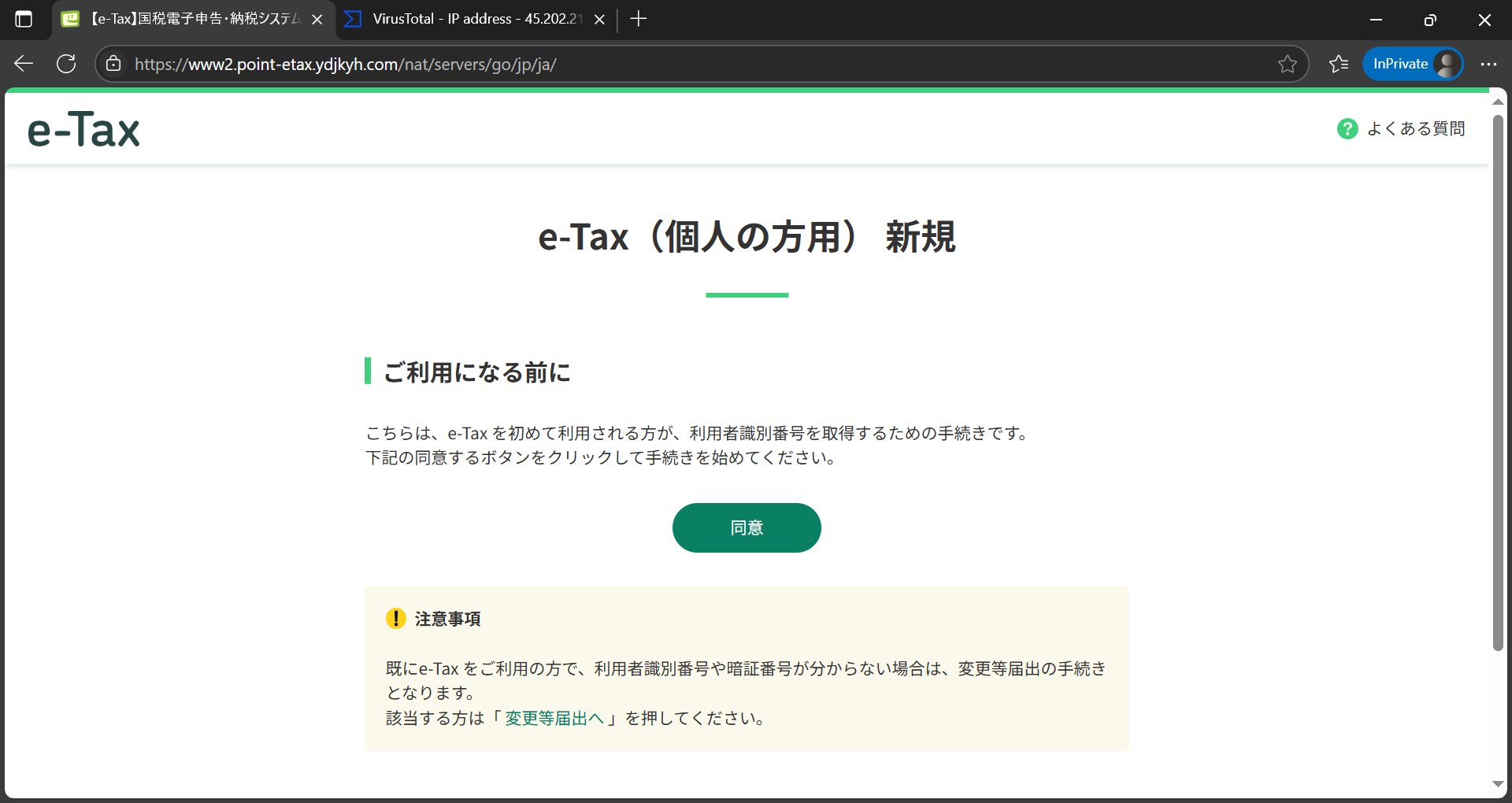Click the yellow 注意事項 warning icon
This screenshot has width=1512, height=803.
point(395,619)
